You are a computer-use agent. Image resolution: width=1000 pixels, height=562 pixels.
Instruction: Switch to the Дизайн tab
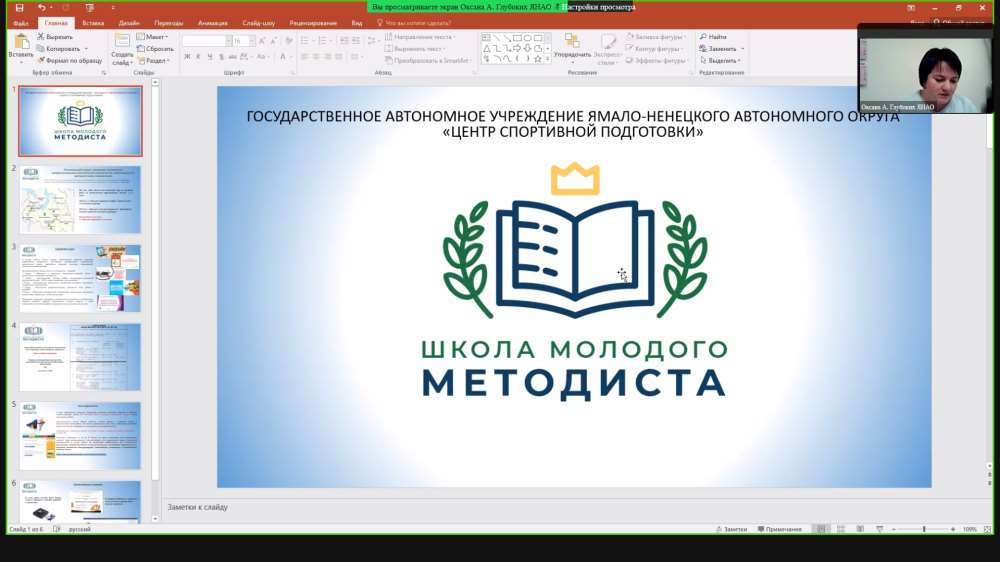pos(129,23)
